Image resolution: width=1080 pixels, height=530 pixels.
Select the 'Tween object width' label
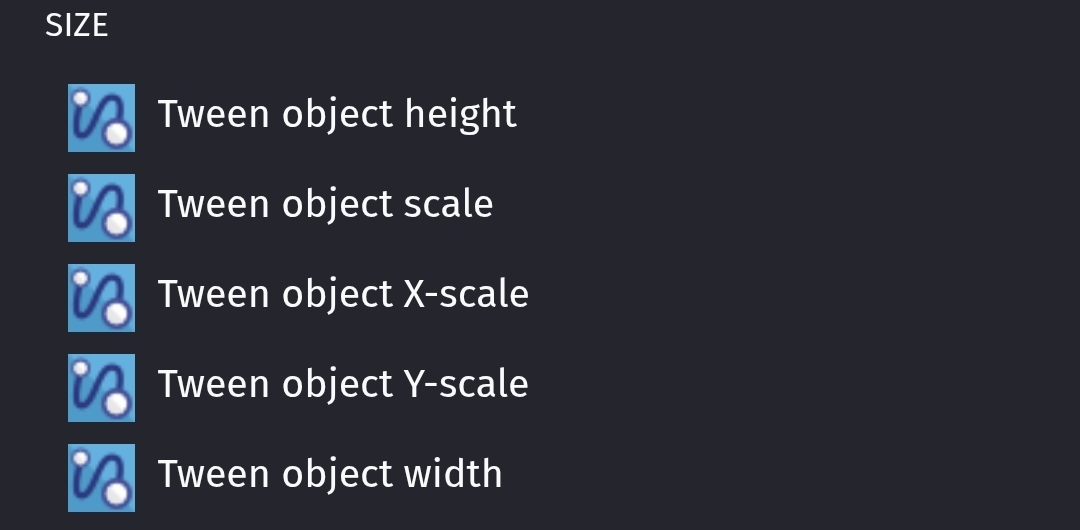point(330,475)
